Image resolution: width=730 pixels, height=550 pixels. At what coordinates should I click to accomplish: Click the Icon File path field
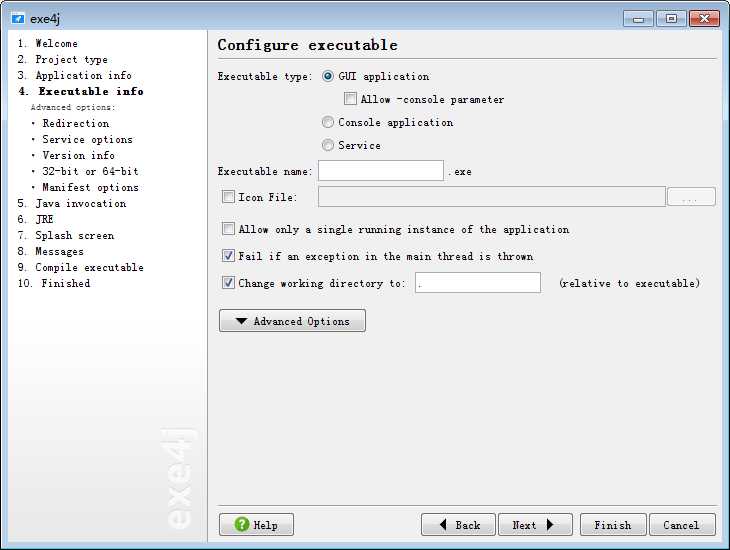click(492, 197)
